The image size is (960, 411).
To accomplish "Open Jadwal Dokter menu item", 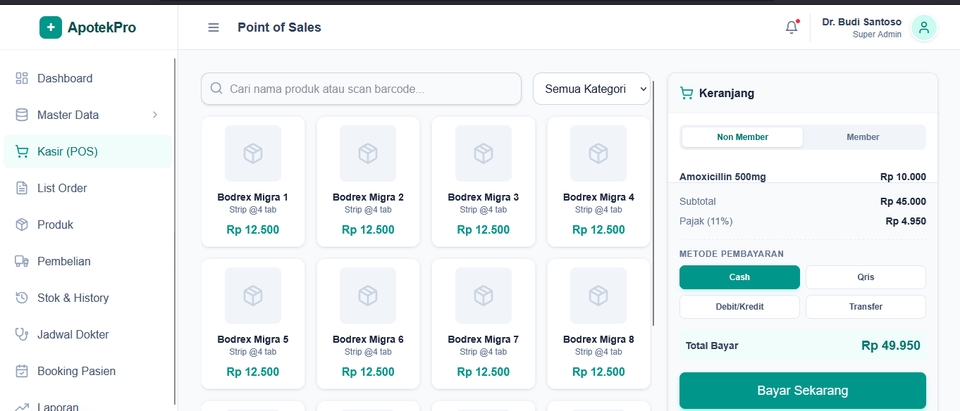I will (x=88, y=334).
